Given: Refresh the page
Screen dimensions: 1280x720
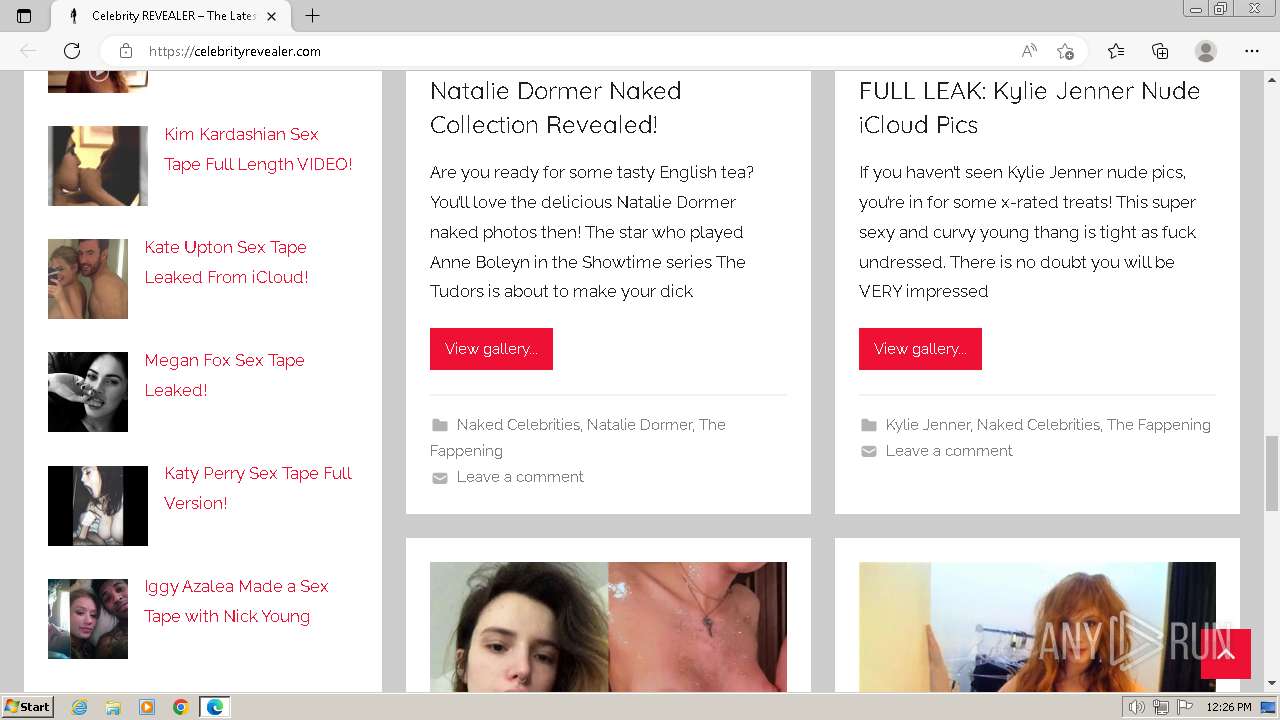Looking at the screenshot, I should [x=72, y=51].
